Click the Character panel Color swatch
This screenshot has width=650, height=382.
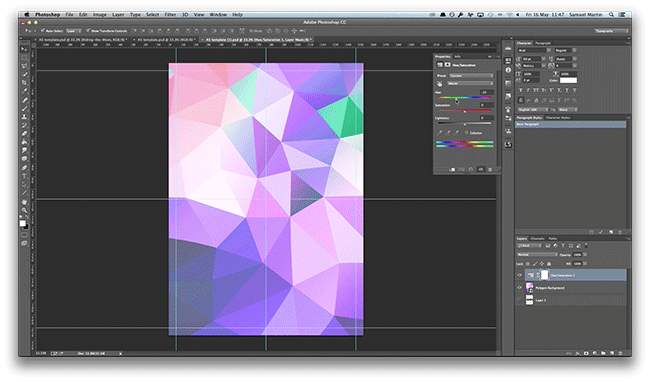tap(568, 80)
